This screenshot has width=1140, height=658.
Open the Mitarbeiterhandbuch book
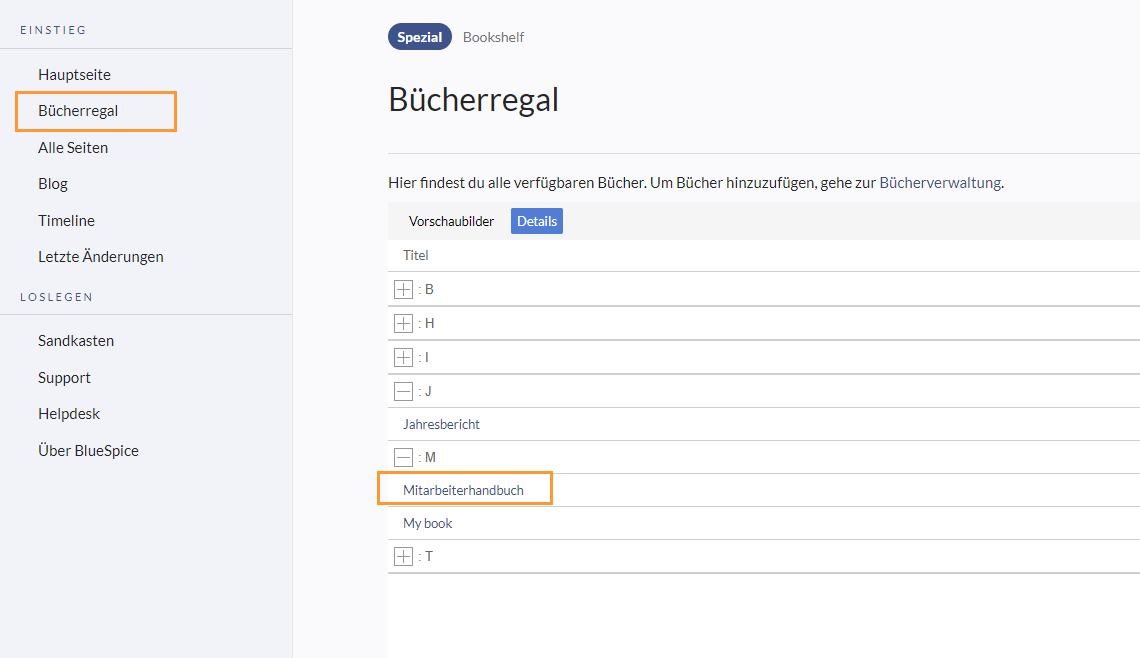(x=463, y=490)
